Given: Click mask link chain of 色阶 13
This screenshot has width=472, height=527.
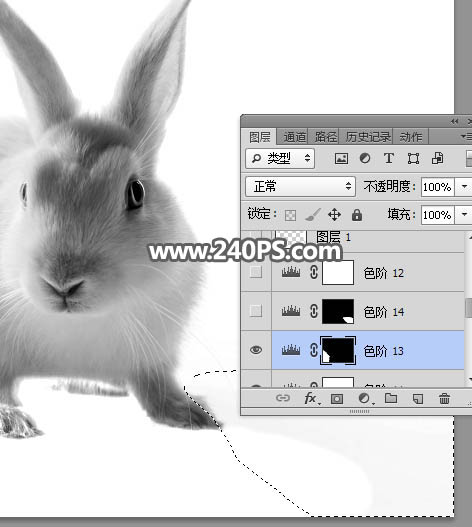Looking at the screenshot, I should (x=314, y=350).
